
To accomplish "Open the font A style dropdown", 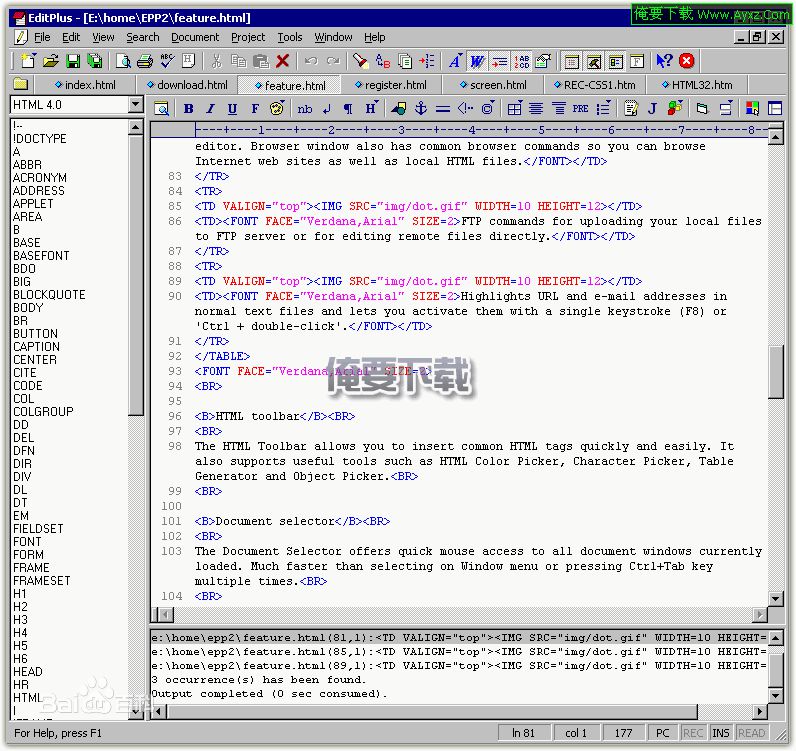I will click(x=455, y=62).
